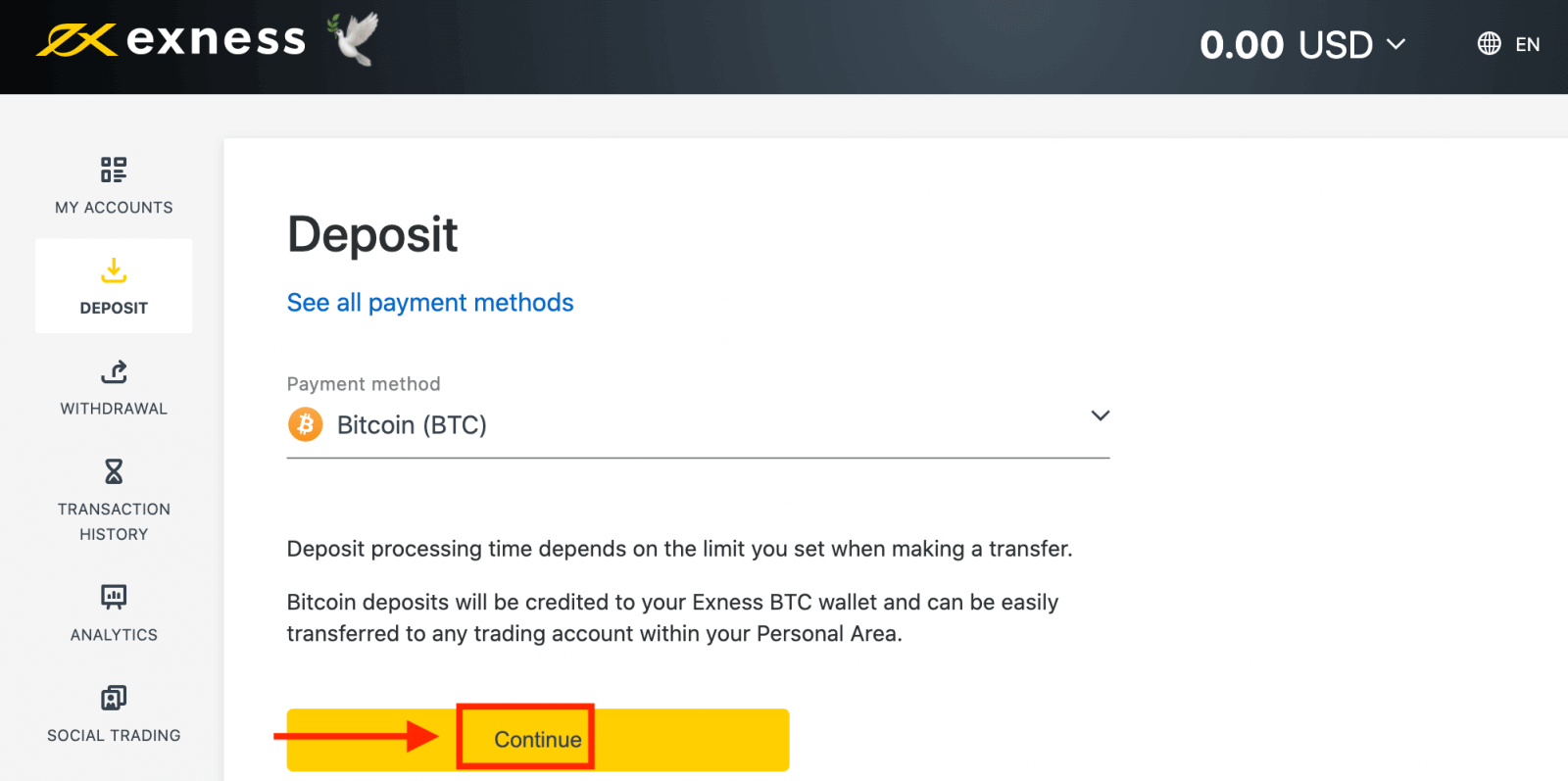Open the Bitcoin (BTC) payment selector
The width and height of the screenshot is (1568, 781).
pos(412,425)
